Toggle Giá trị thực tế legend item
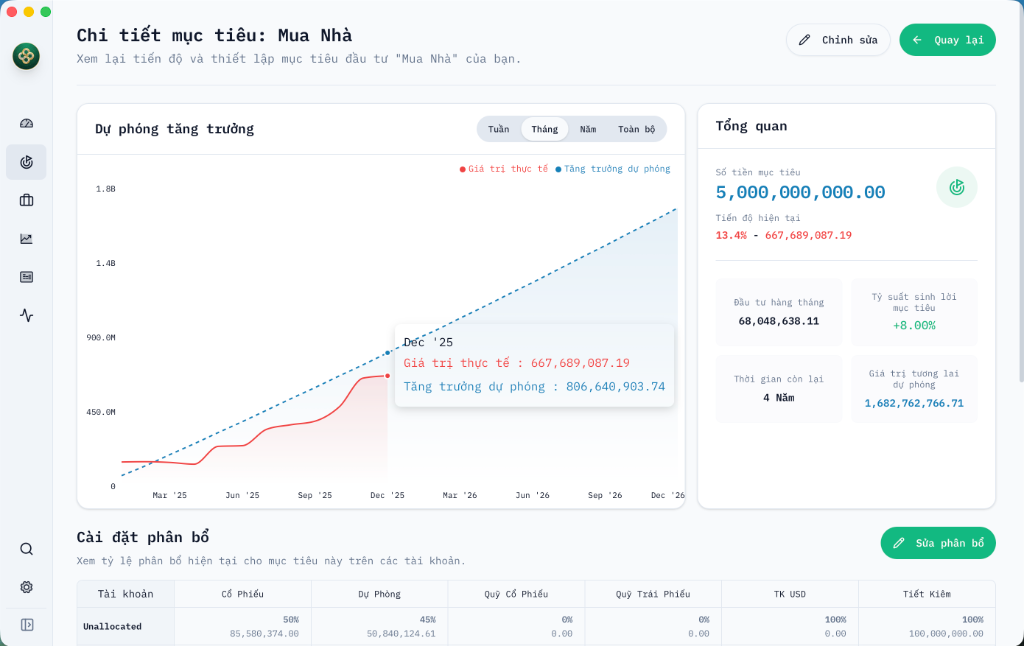The width and height of the screenshot is (1024, 646). click(x=507, y=169)
